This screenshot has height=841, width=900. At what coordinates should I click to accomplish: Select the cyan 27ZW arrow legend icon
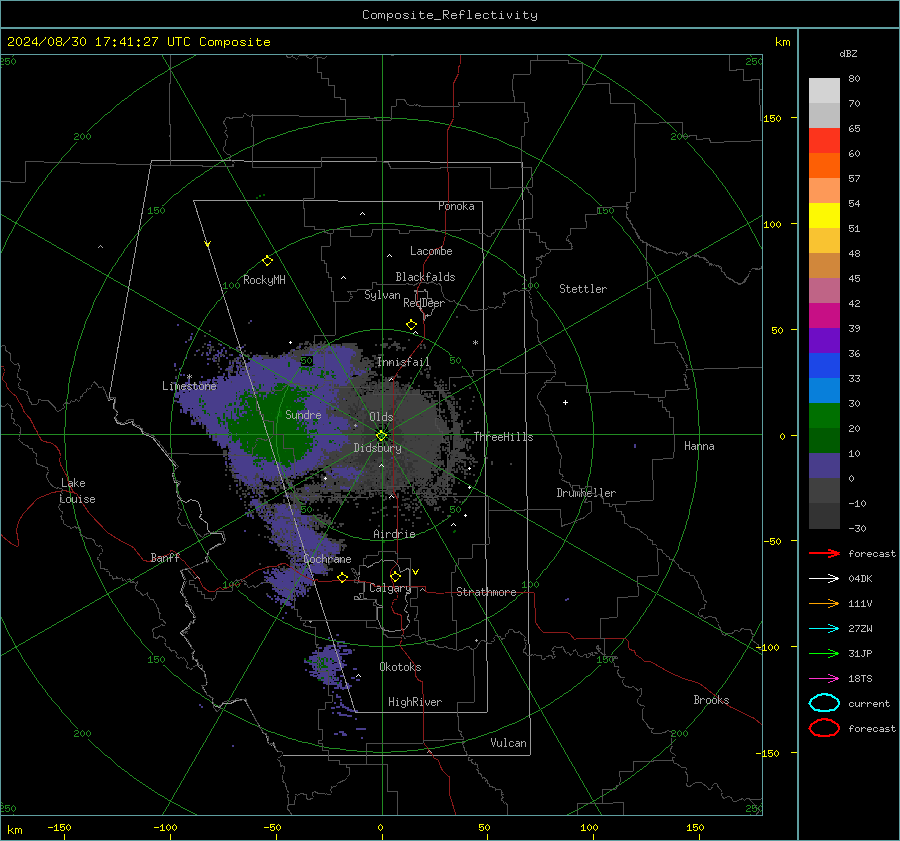[x=824, y=629]
